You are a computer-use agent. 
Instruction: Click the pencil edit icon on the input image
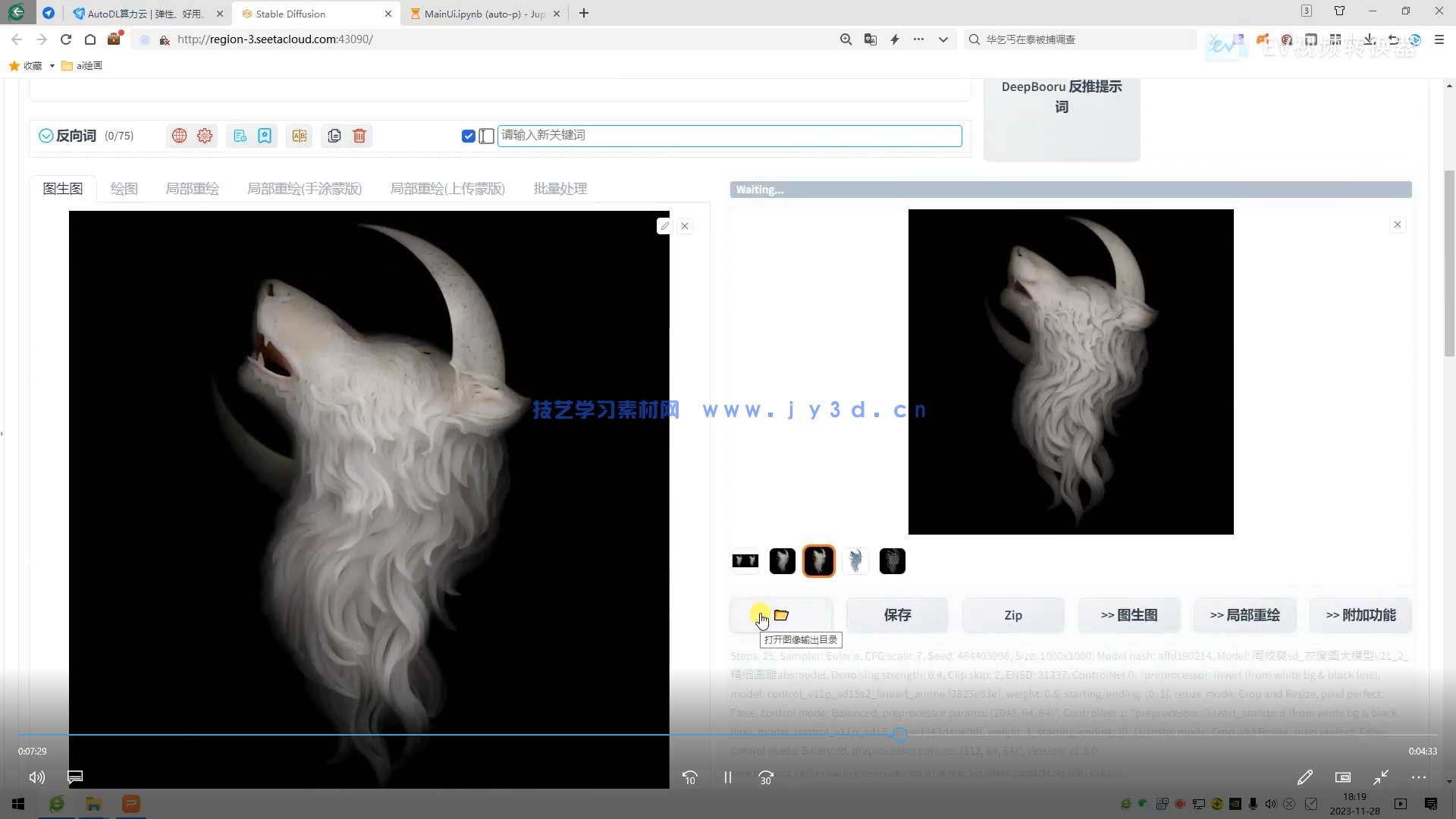click(664, 226)
